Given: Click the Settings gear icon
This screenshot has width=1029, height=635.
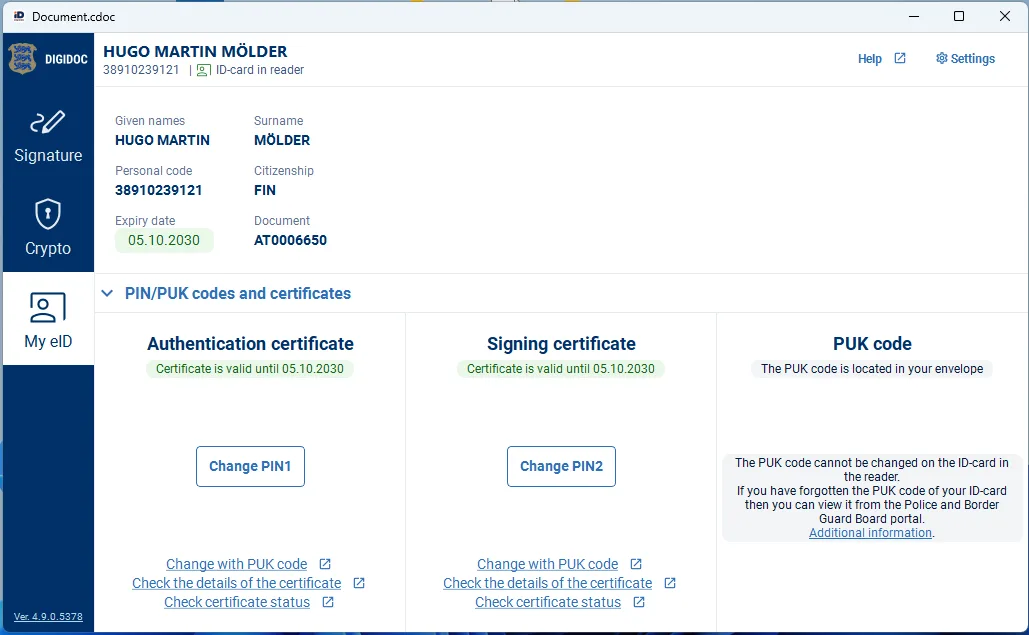Looking at the screenshot, I should 942,58.
